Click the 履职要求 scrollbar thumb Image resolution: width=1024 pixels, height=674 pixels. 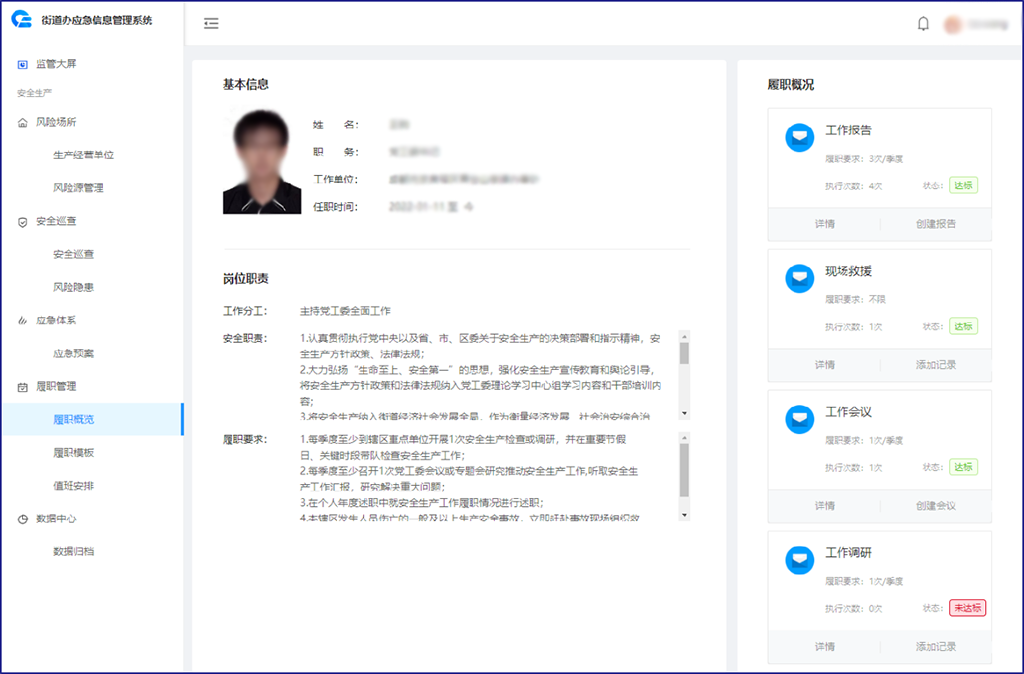pos(684,470)
